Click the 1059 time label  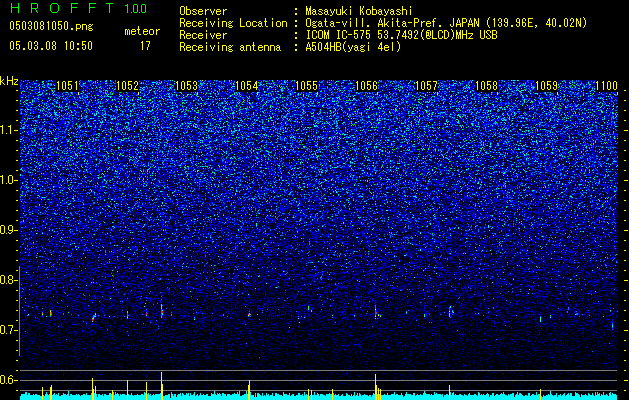coord(546,86)
